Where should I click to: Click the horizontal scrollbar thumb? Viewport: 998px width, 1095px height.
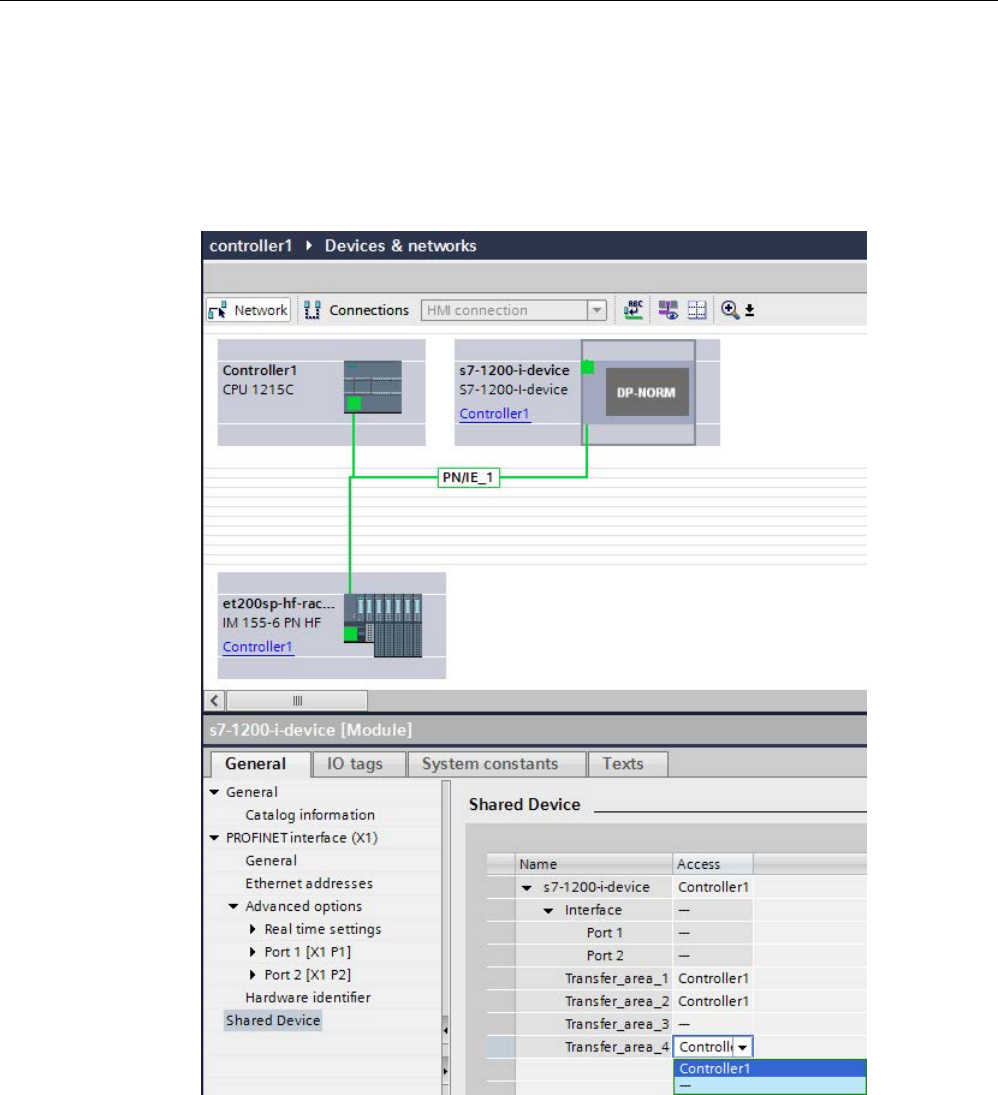click(x=298, y=700)
